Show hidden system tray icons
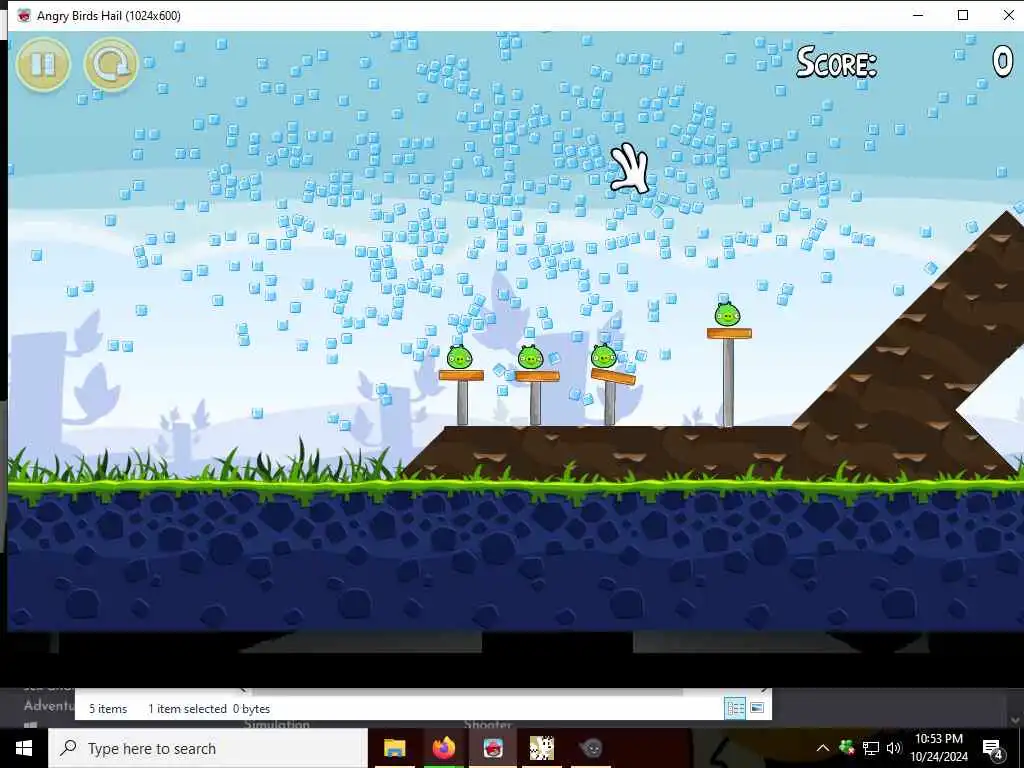1024x768 pixels. point(823,748)
